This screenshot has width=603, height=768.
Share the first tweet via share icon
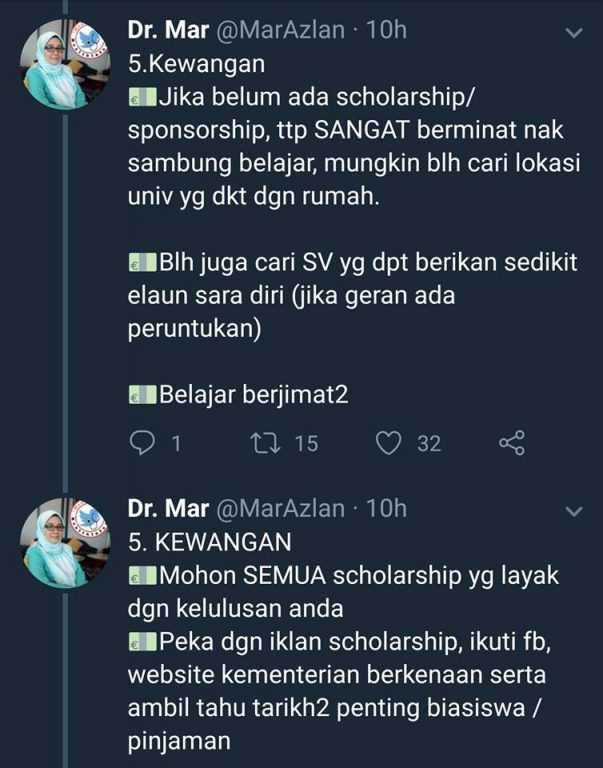pos(511,442)
